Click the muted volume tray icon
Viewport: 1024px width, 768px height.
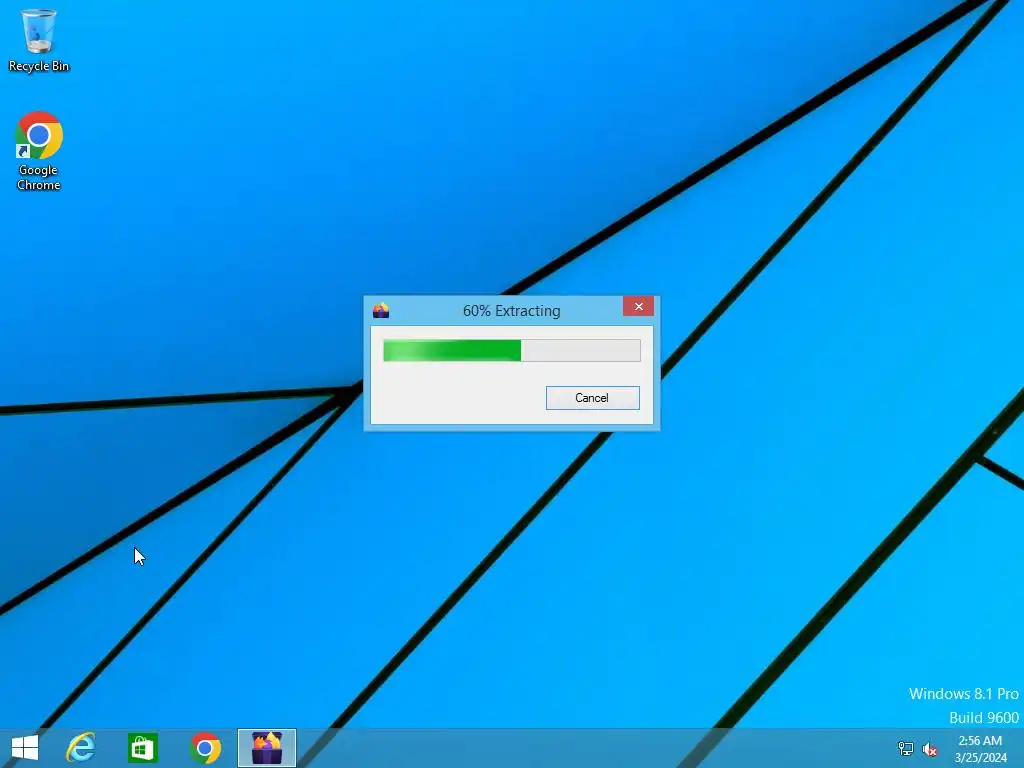[929, 749]
